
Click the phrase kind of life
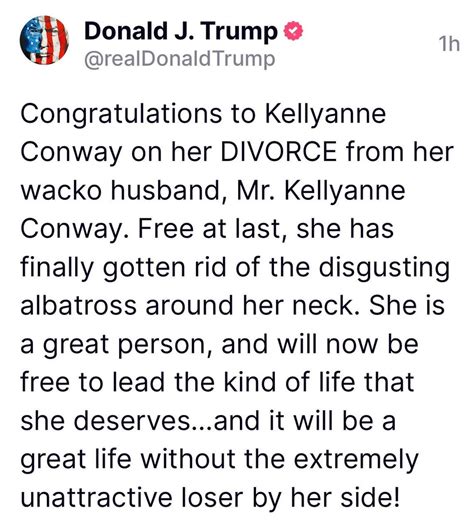[x=289, y=382]
